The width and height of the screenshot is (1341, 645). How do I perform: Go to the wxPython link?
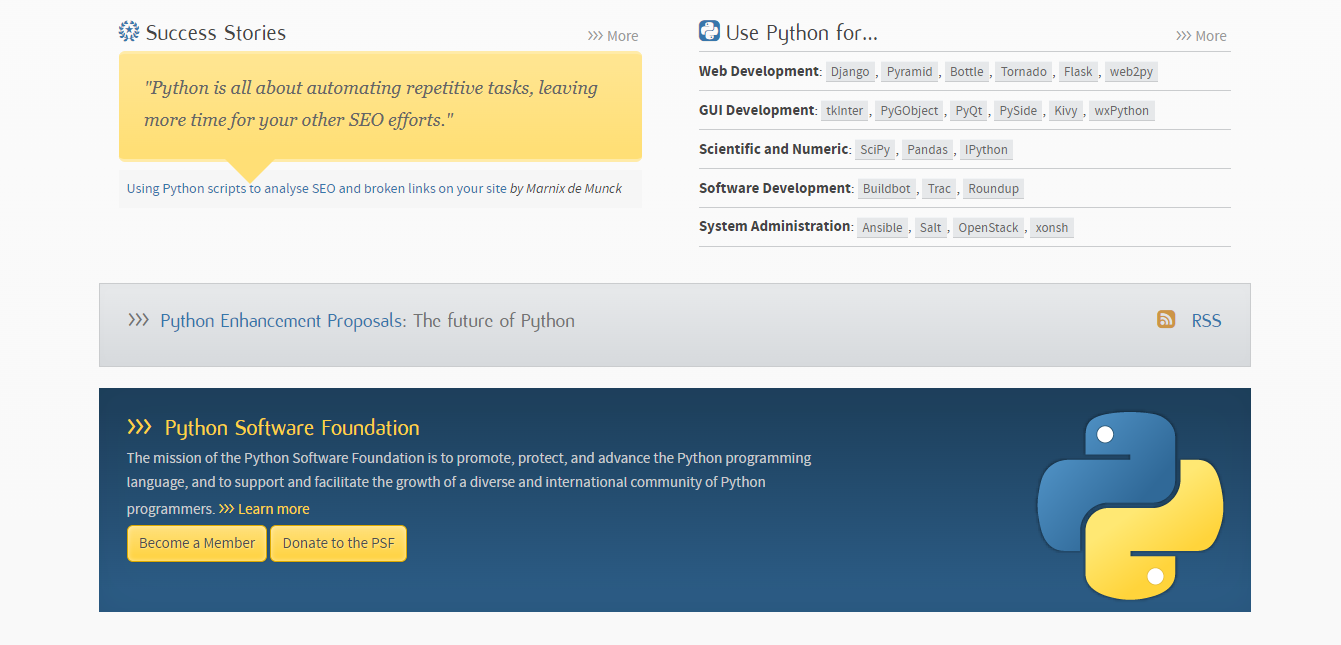tap(1122, 111)
